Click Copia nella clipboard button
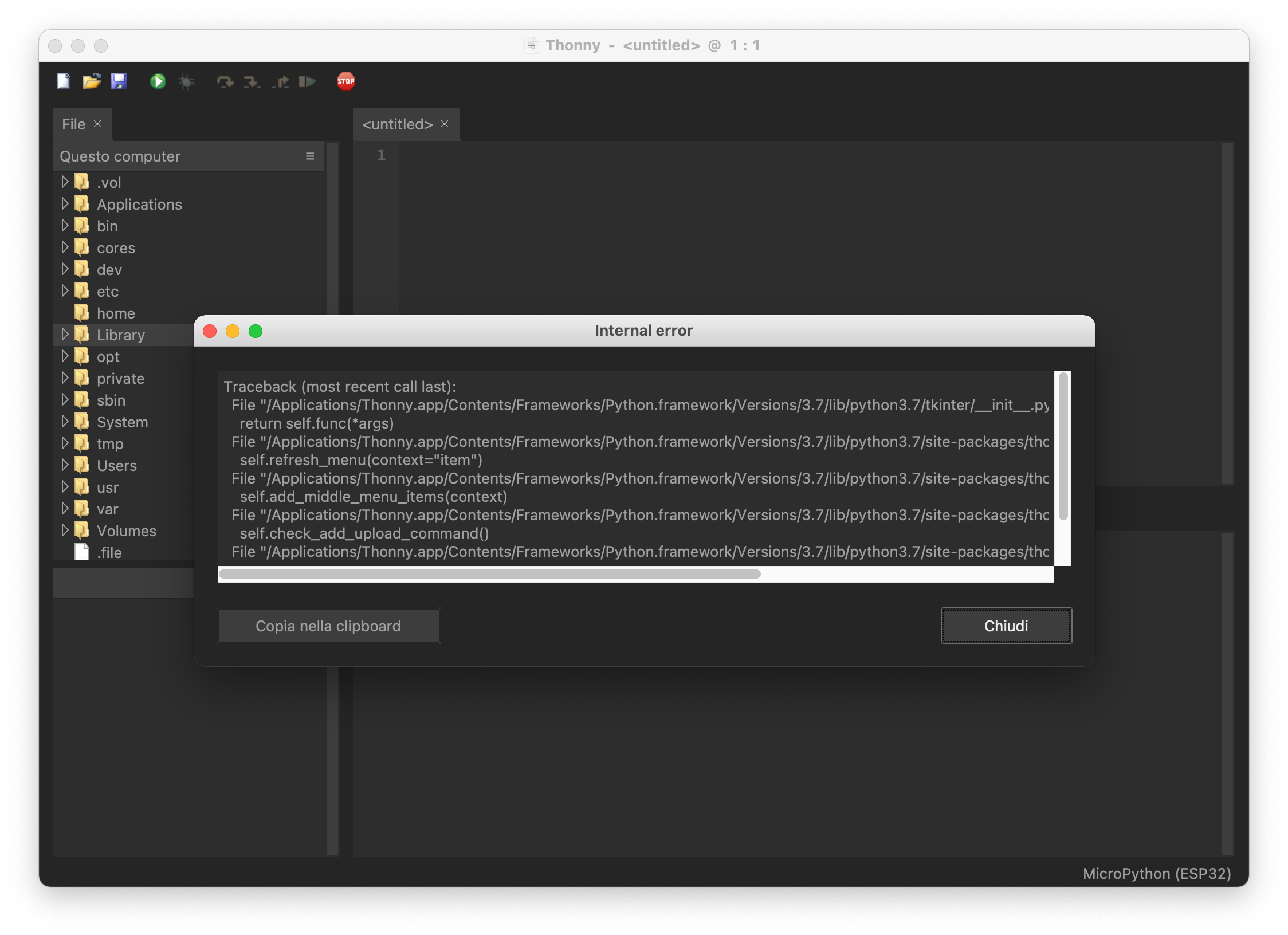The image size is (1288, 935). [328, 626]
